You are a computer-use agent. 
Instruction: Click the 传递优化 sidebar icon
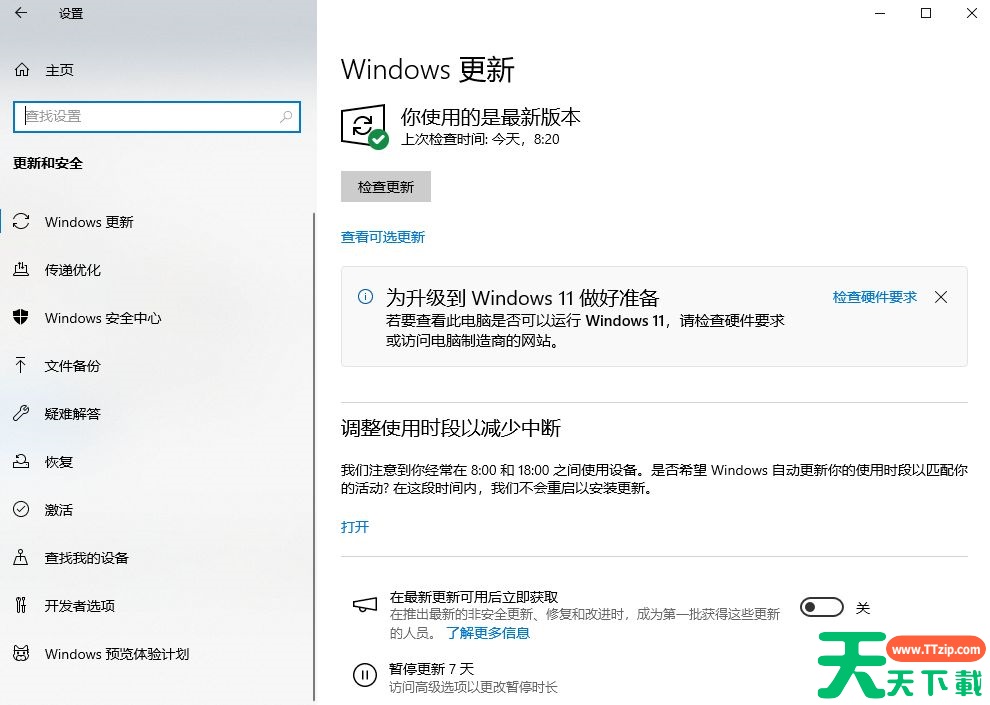pos(21,270)
